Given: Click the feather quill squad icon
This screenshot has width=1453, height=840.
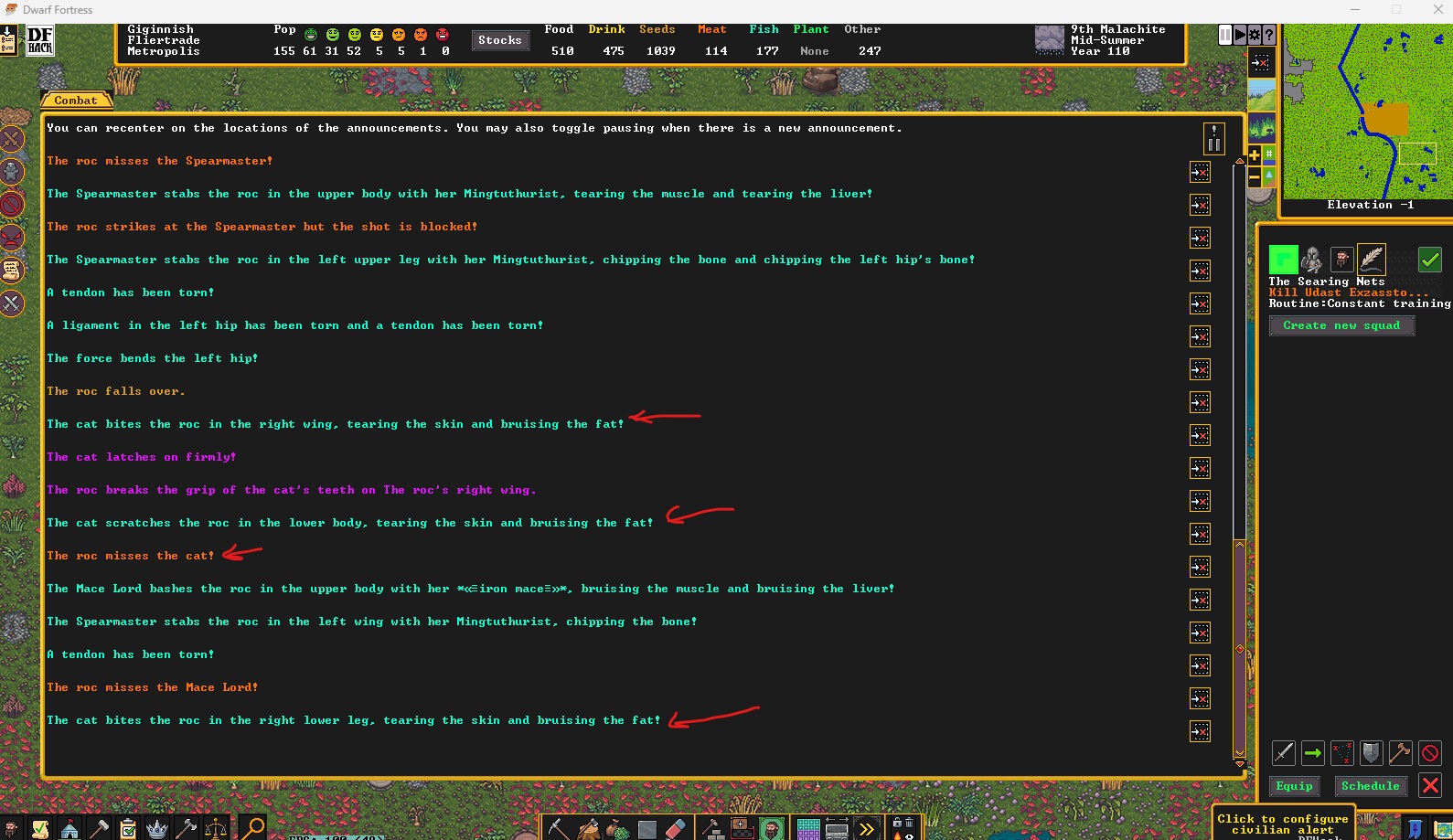Looking at the screenshot, I should pos(1372,259).
